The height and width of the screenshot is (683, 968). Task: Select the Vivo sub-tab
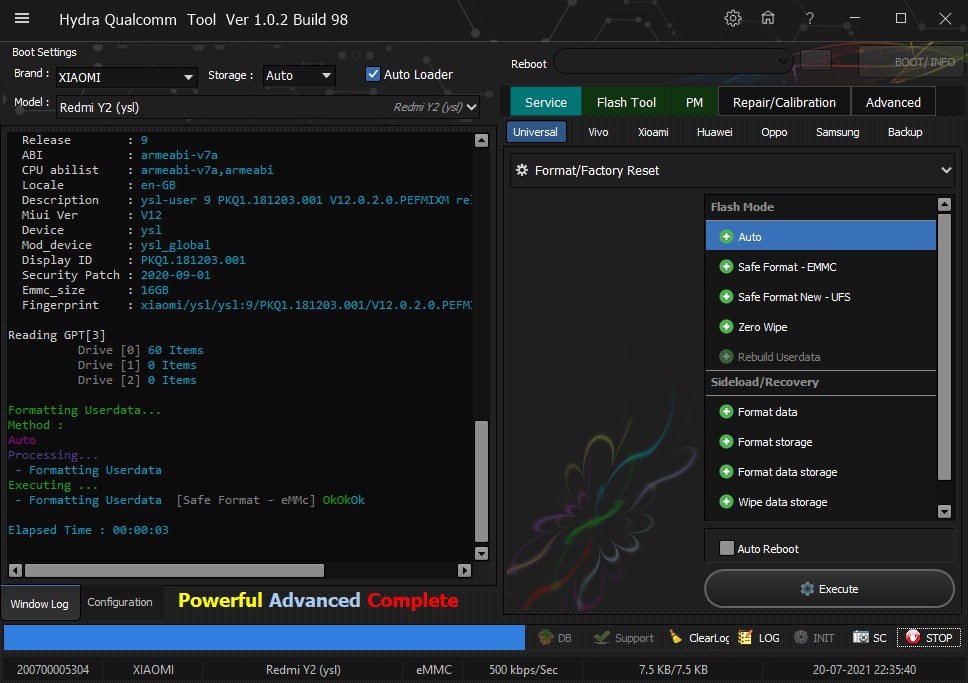[598, 132]
